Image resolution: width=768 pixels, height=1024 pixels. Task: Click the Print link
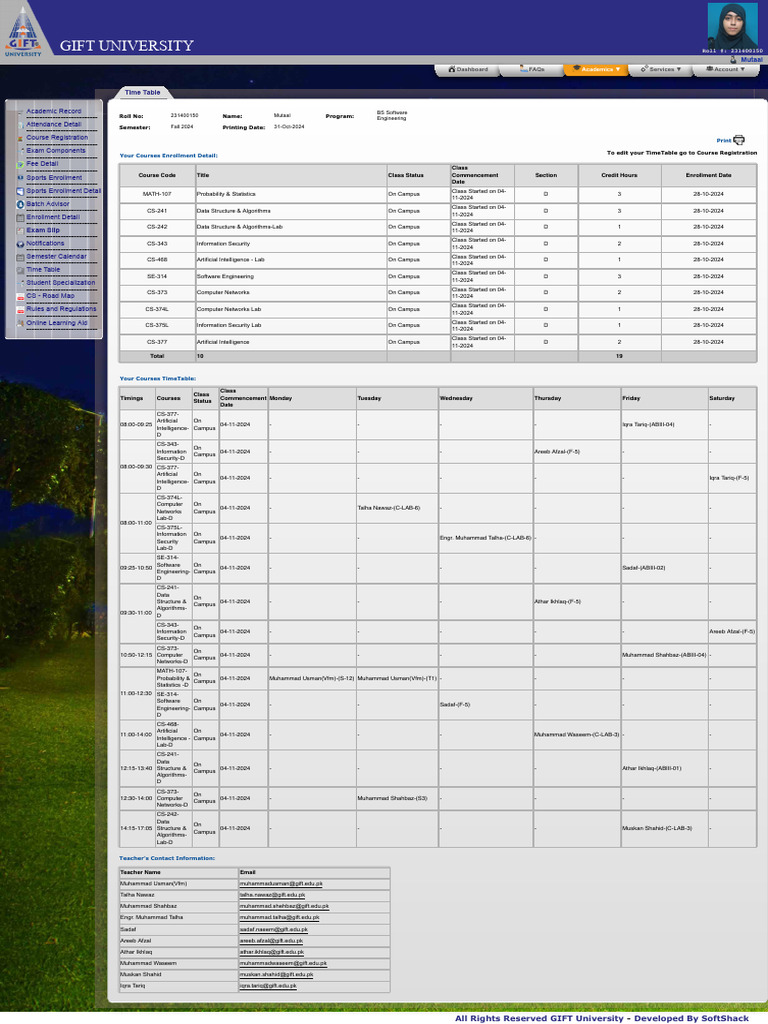(724, 140)
